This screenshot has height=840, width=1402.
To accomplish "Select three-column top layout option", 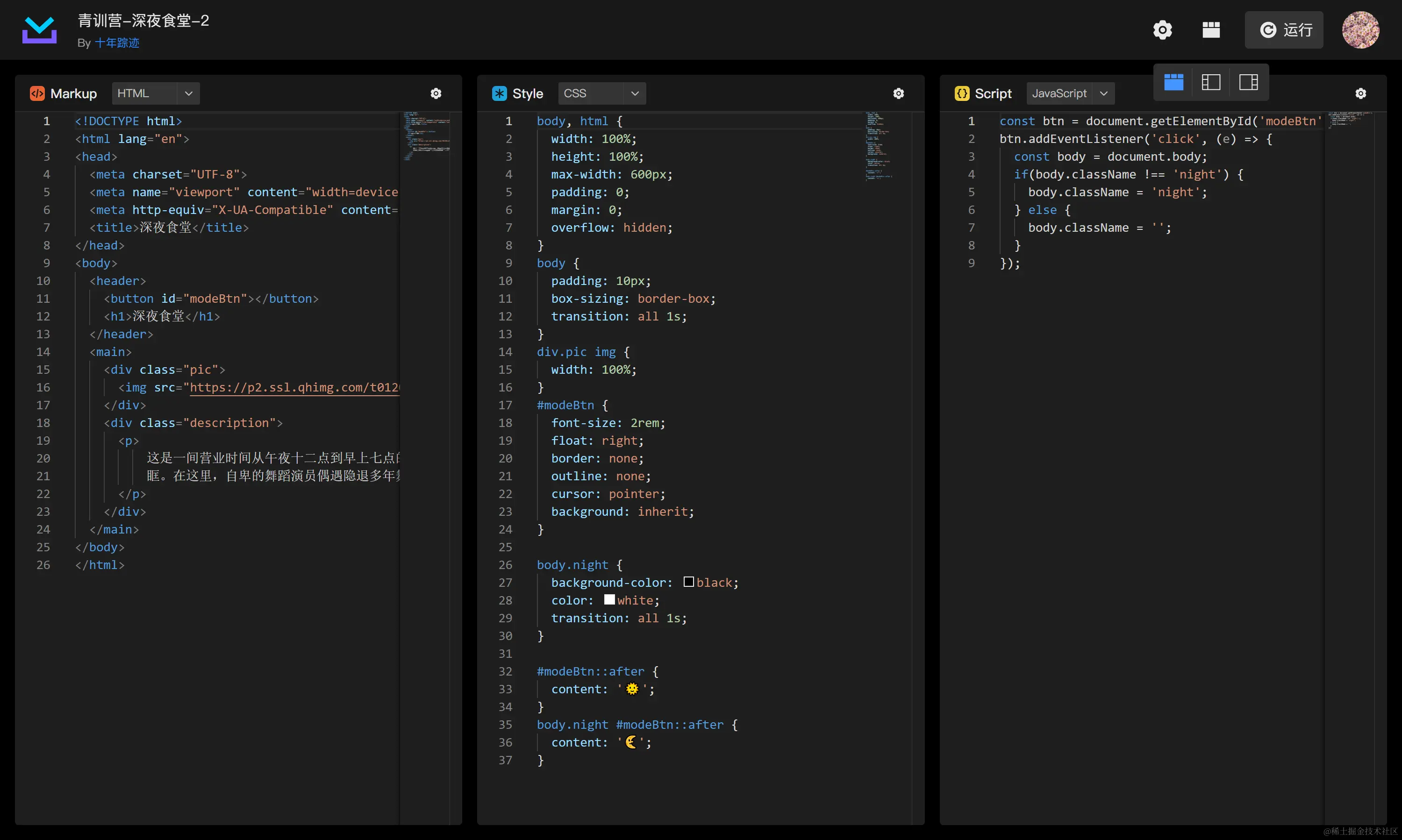I will [x=1173, y=82].
